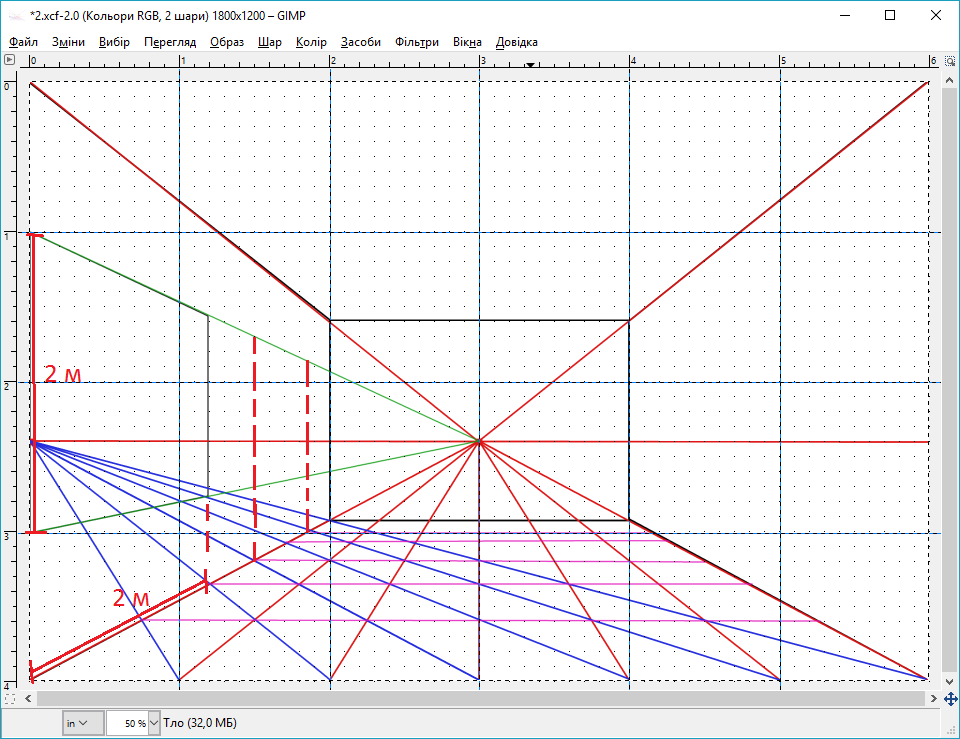Click the upper red '2 м' label on canvas
Image resolution: width=960 pixels, height=739 pixels.
62,374
